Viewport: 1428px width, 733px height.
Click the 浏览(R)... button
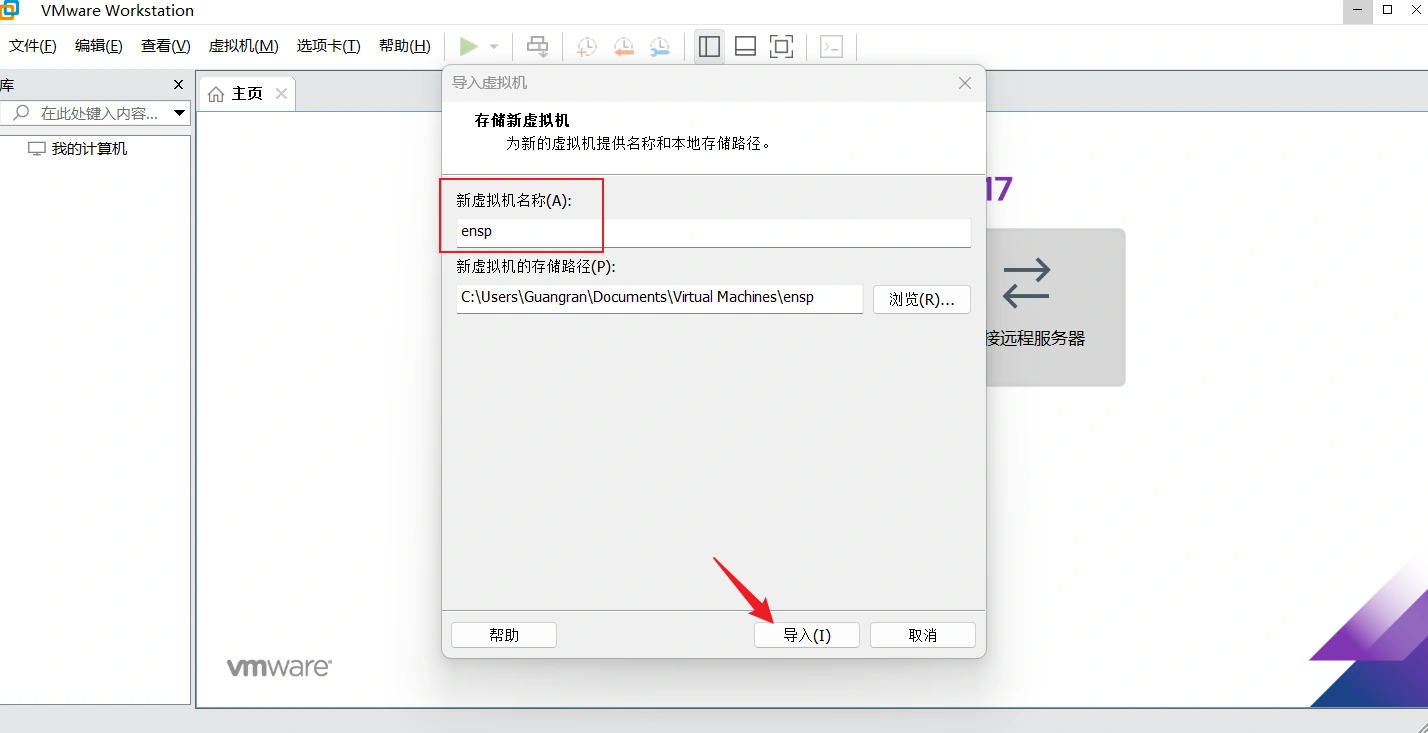[x=922, y=299]
